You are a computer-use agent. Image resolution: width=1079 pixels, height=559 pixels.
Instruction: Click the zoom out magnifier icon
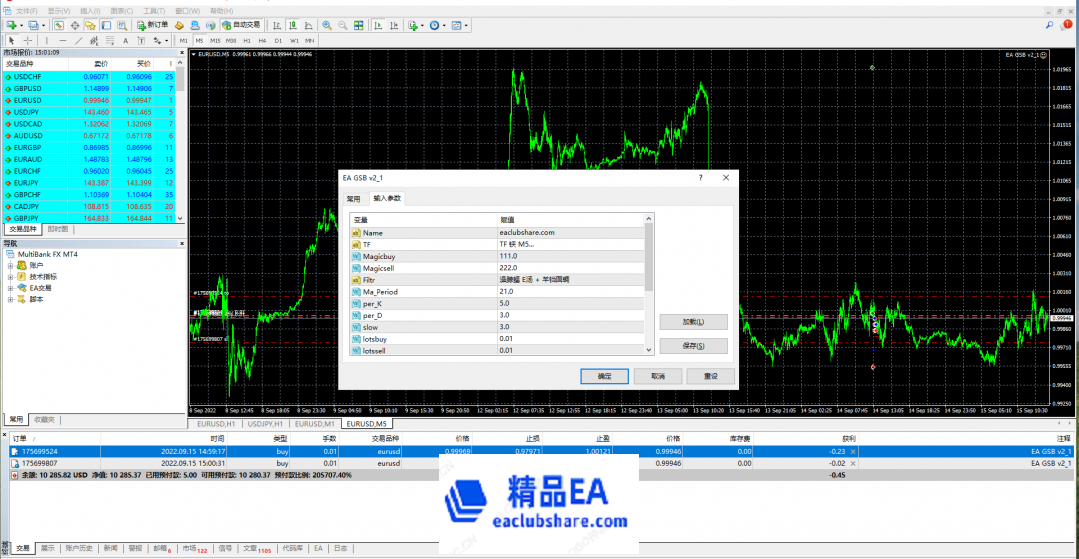click(x=343, y=25)
